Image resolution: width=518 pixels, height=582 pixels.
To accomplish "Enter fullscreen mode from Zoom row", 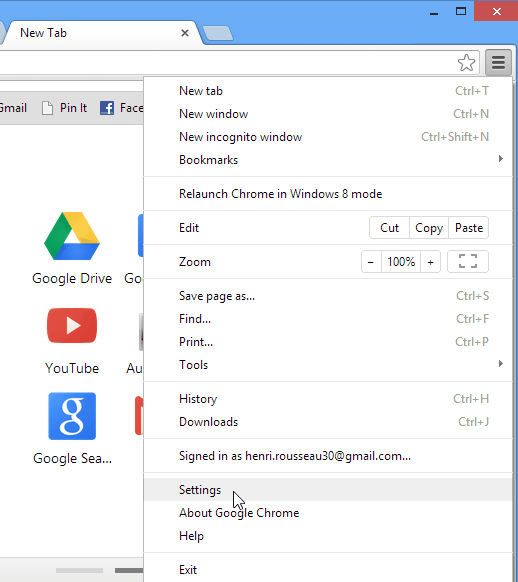I will click(x=468, y=262).
